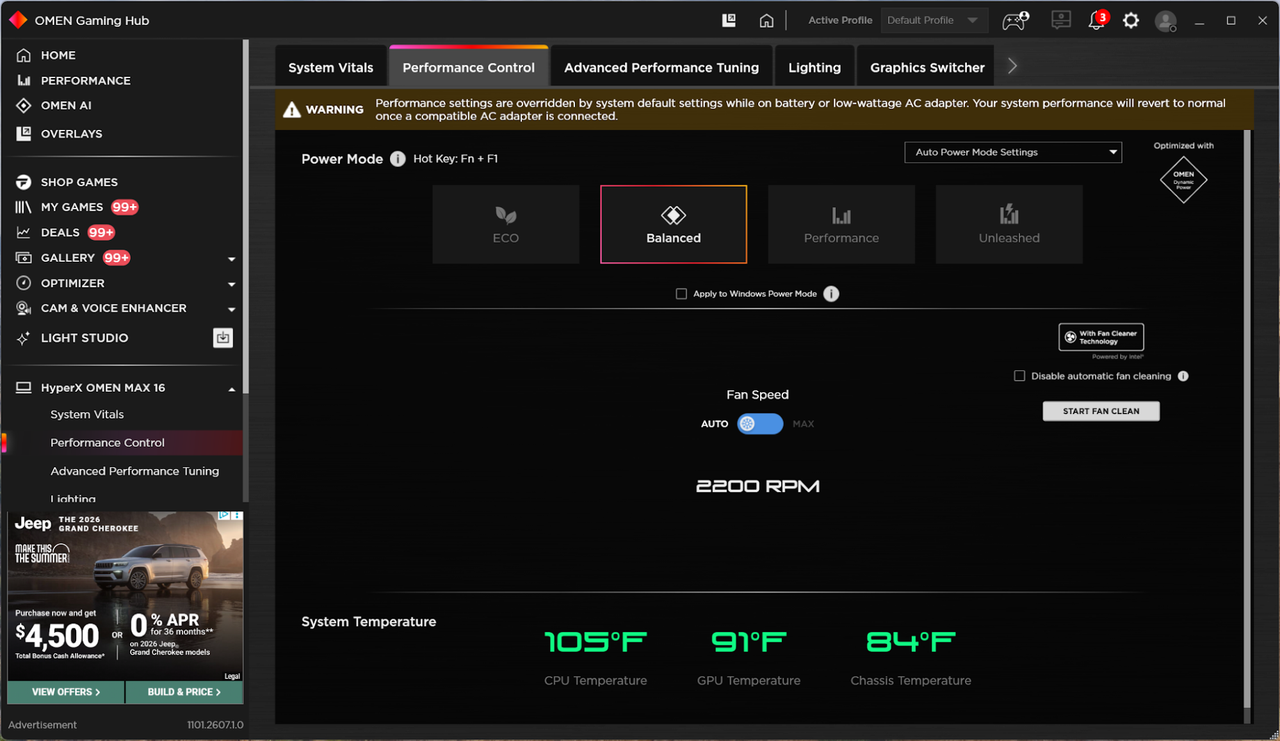
Task: Click the Start Fan Clean button
Action: tap(1101, 411)
